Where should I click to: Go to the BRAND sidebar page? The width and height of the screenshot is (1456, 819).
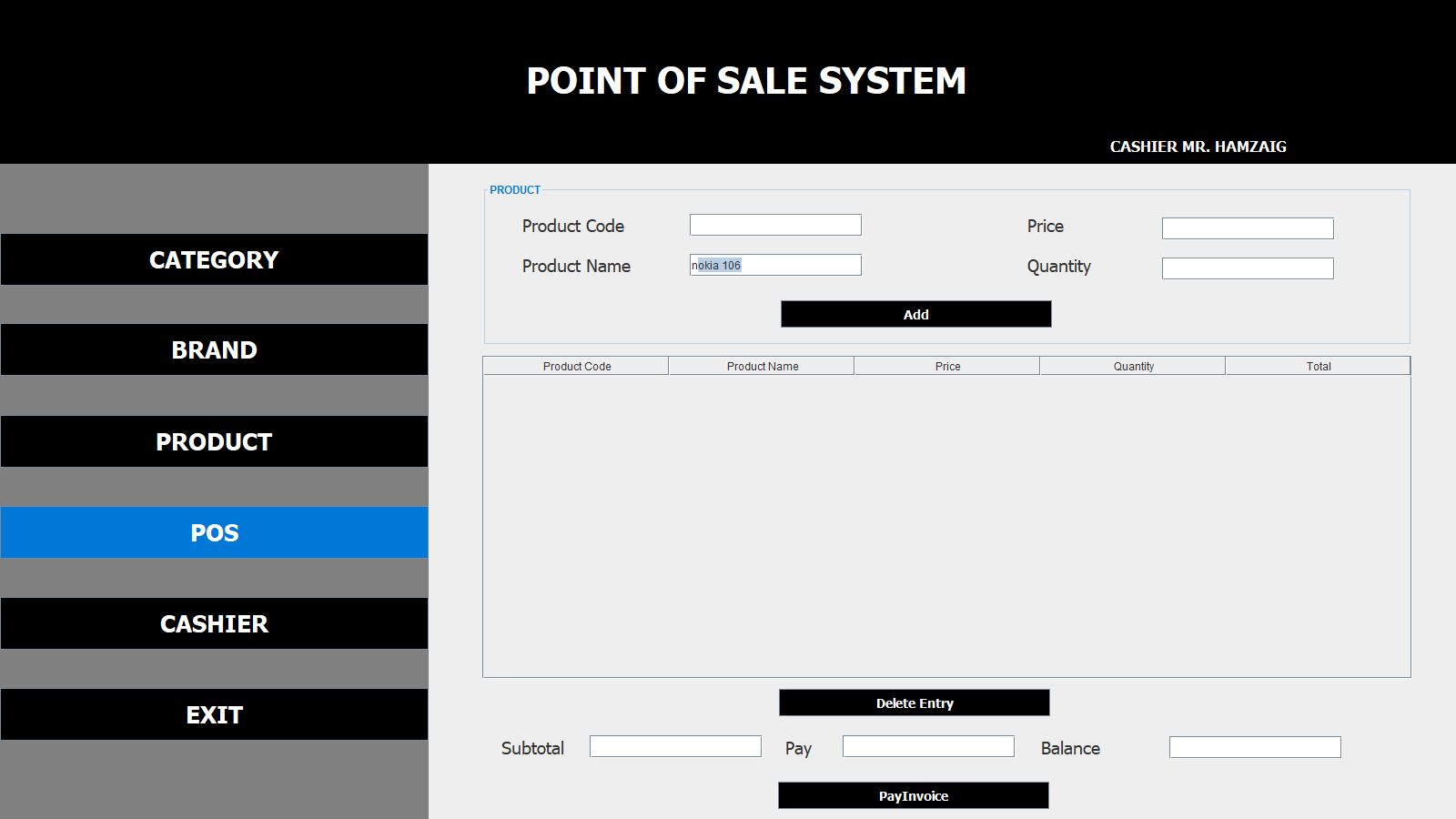(x=214, y=349)
